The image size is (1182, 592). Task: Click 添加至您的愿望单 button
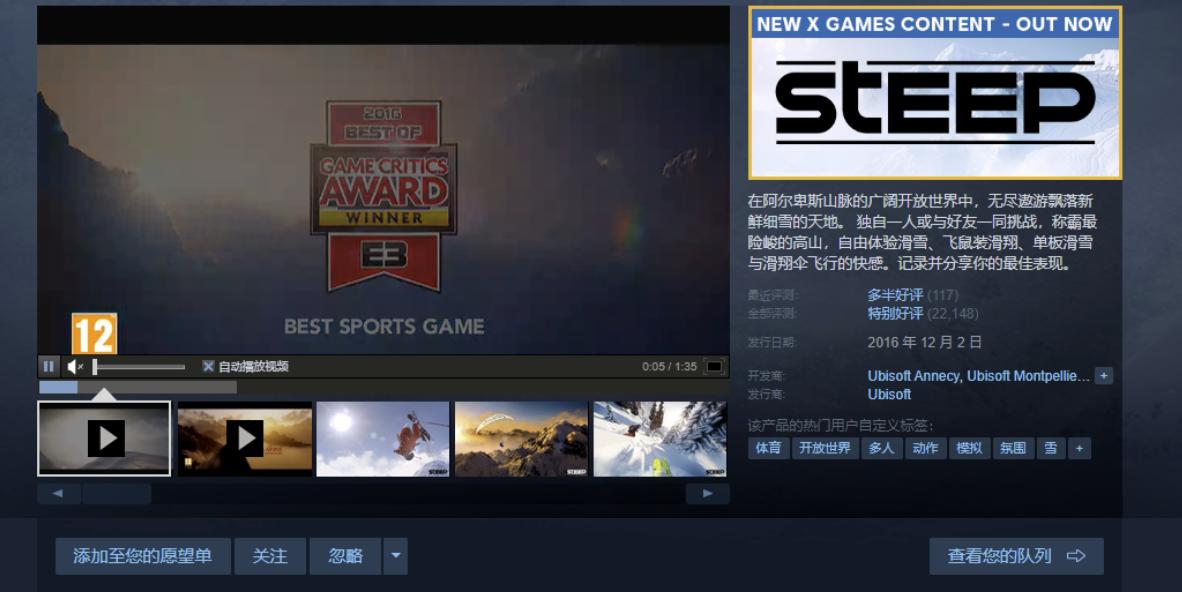(142, 557)
